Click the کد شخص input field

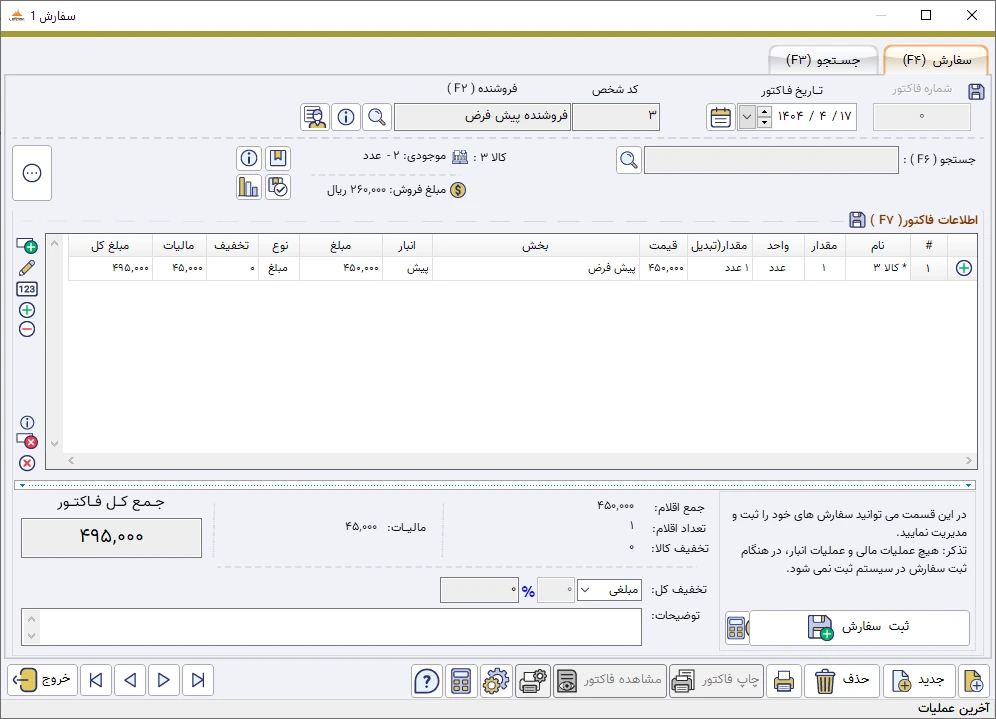click(x=616, y=118)
